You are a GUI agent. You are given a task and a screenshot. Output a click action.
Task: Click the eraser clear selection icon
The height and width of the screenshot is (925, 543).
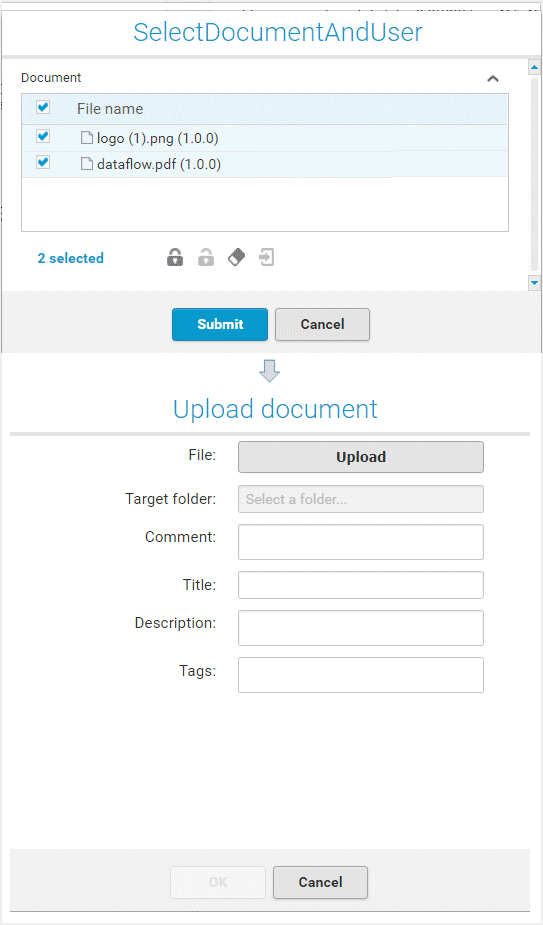tap(237, 257)
